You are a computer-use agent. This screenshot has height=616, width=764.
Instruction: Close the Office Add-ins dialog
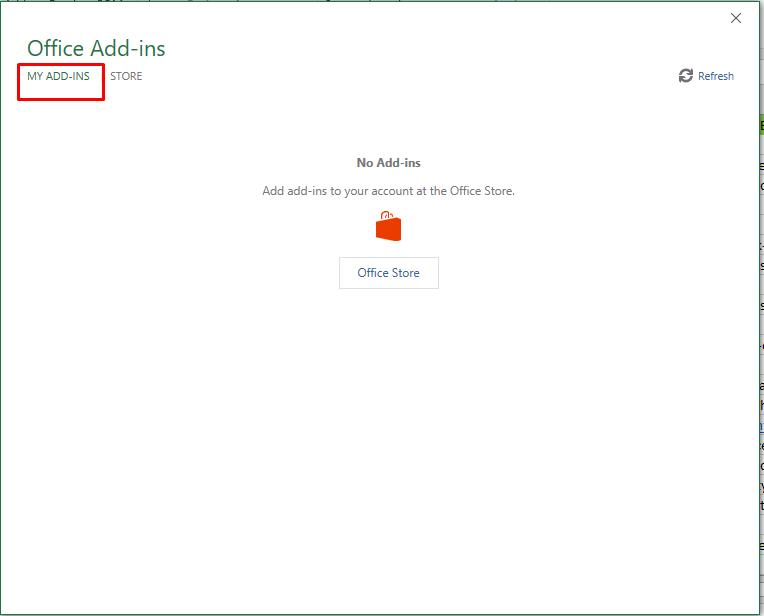[x=736, y=19]
